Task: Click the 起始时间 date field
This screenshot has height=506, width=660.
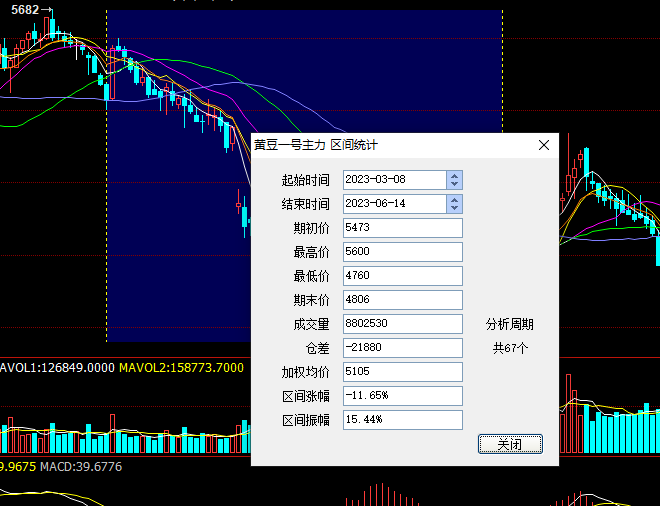Action: pos(394,180)
